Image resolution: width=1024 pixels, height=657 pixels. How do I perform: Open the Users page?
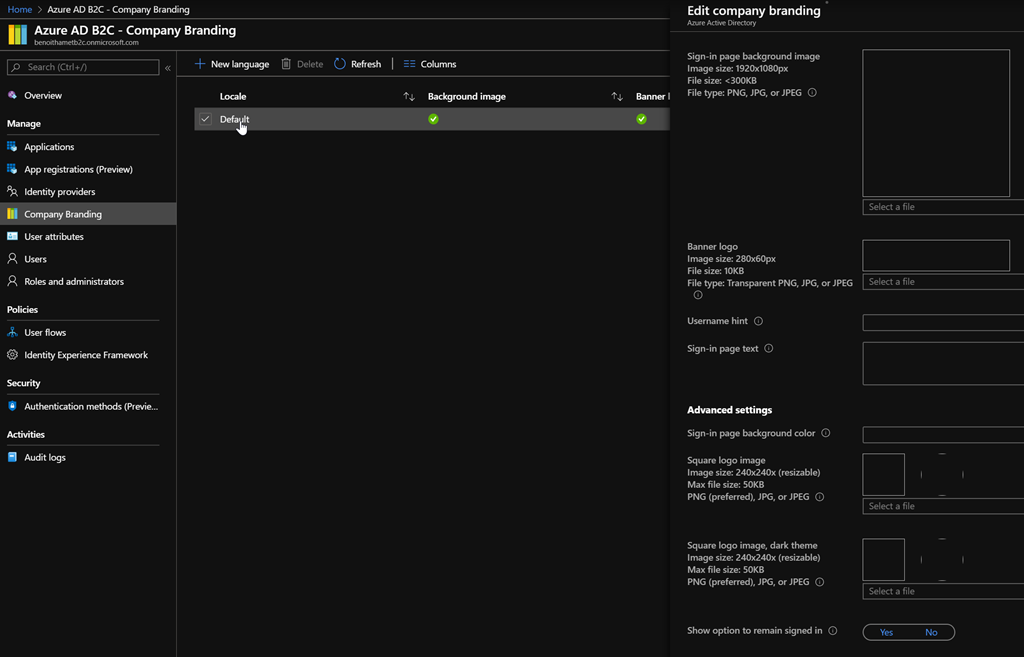coord(35,259)
